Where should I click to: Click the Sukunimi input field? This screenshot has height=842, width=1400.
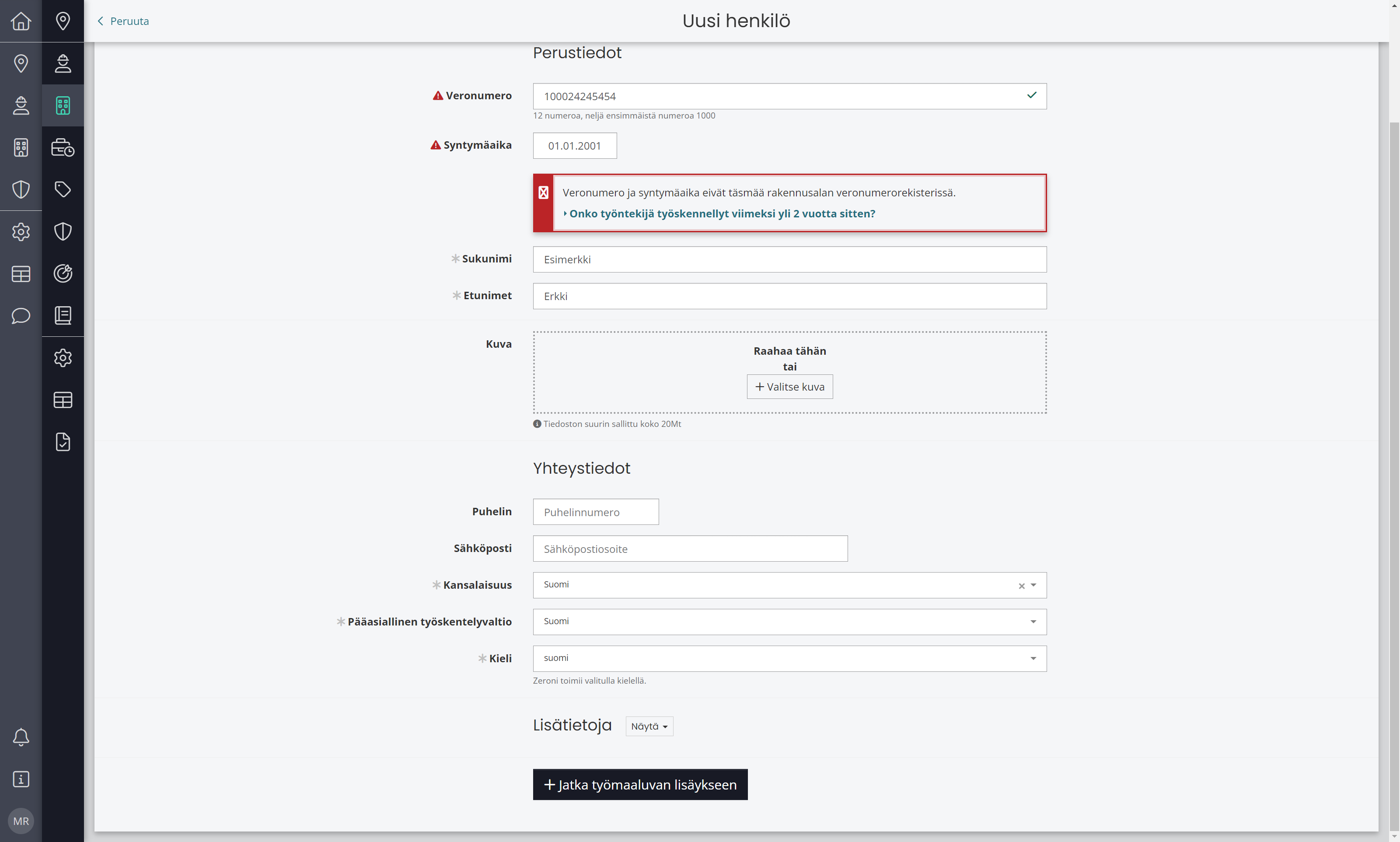point(789,259)
